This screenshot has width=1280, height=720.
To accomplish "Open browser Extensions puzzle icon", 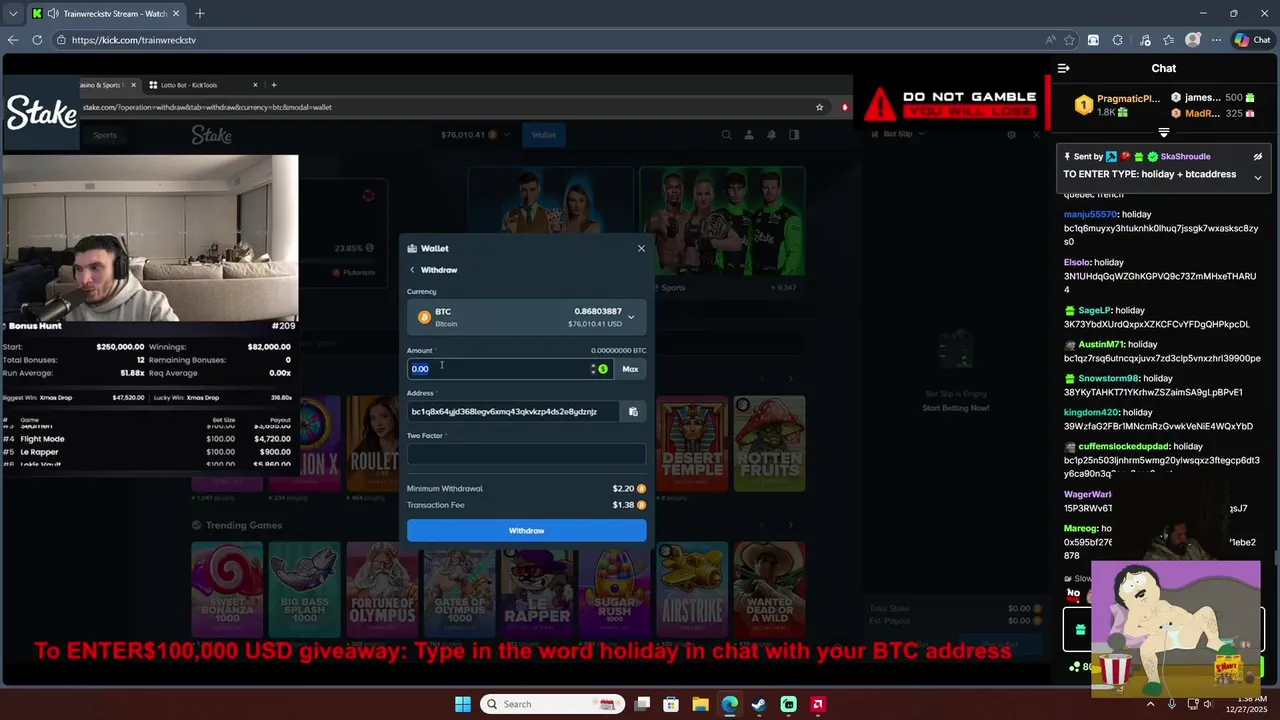I will 1118,40.
